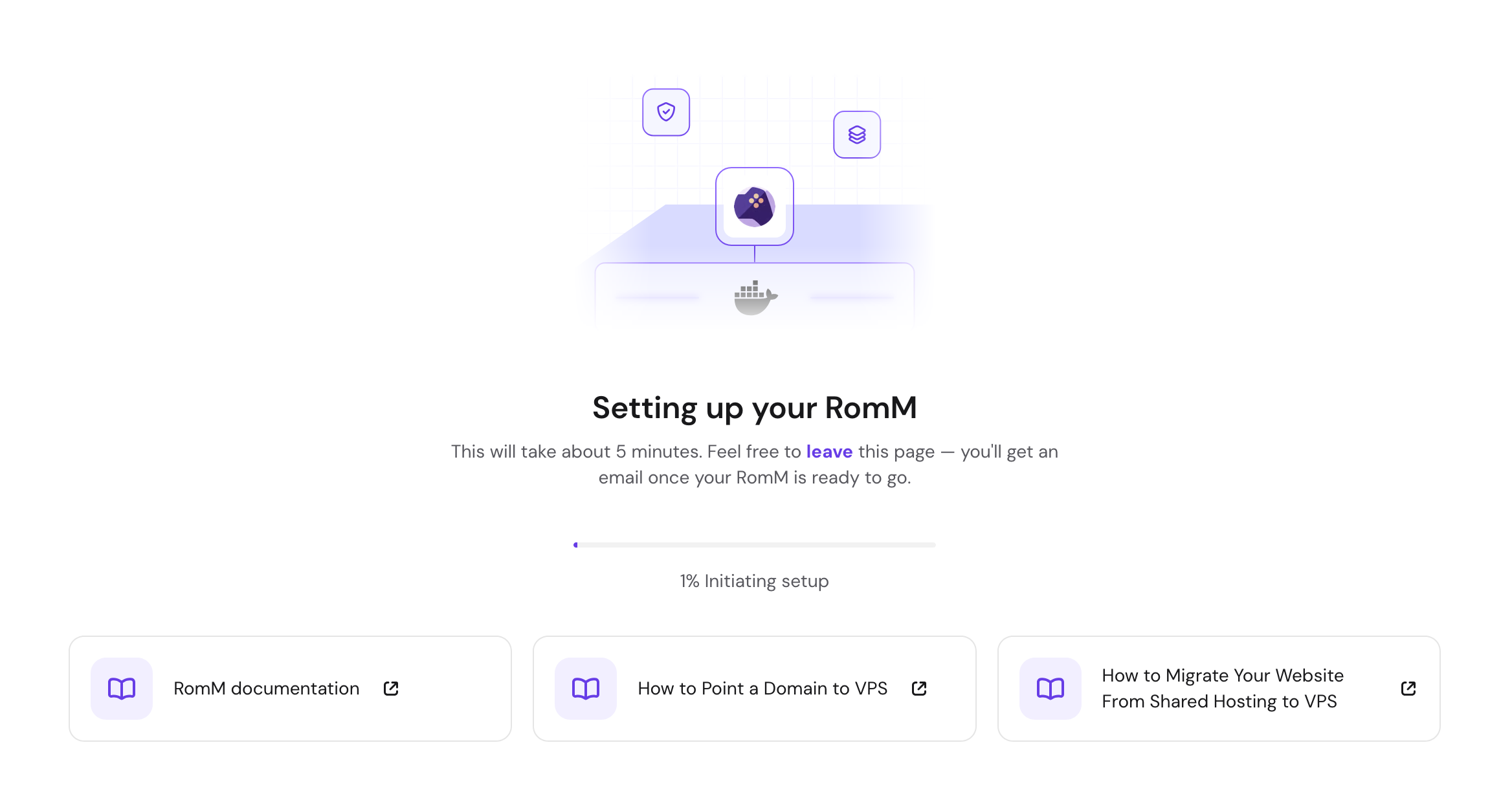This screenshot has height=811, width=1512.
Task: Open external link icon next to Domain to VPS
Action: (x=919, y=688)
